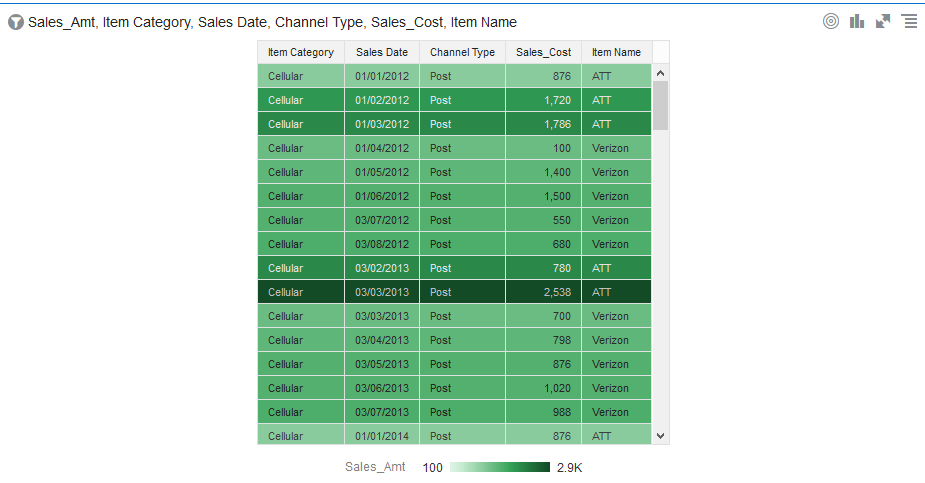Click the 1,786 Sales_Cost cell
Screen dimensions: 925x483
point(543,124)
